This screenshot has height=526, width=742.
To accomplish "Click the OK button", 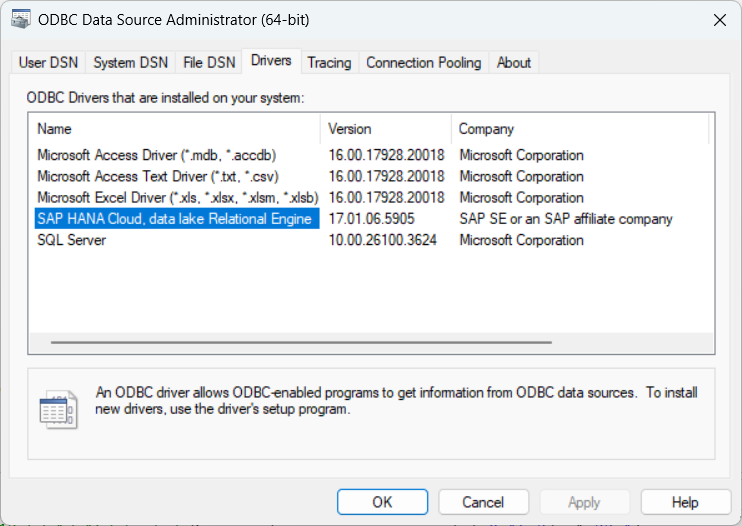I will coord(382,502).
